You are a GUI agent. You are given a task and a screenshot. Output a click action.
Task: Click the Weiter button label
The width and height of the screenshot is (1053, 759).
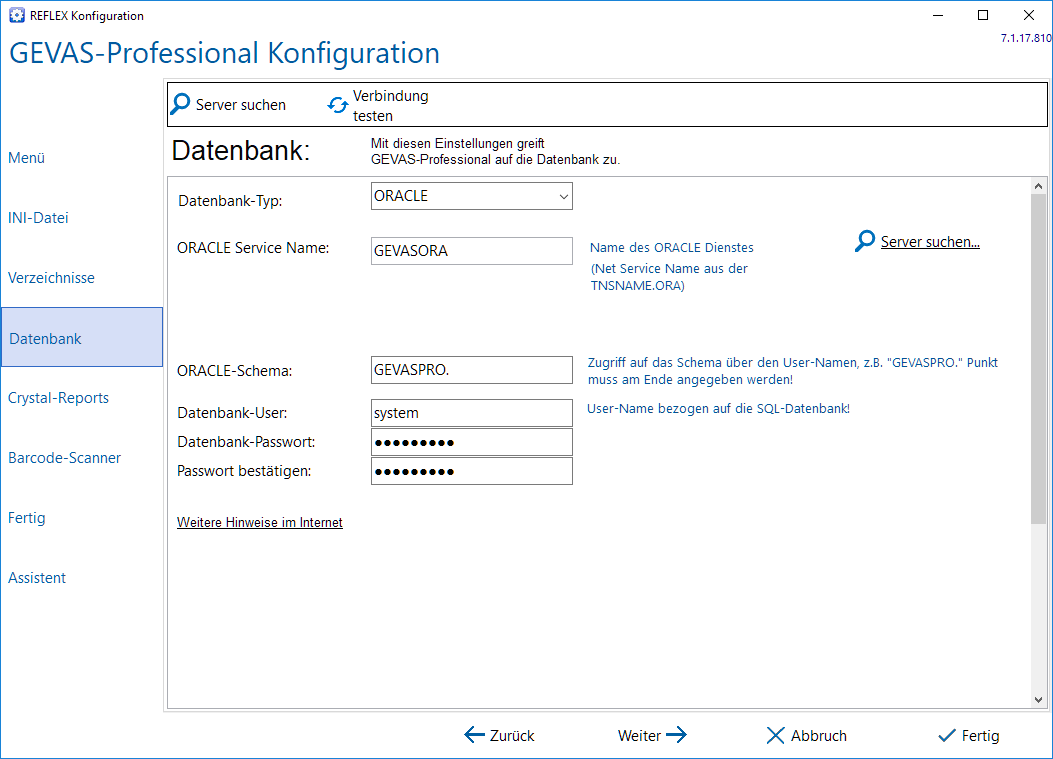coord(639,735)
